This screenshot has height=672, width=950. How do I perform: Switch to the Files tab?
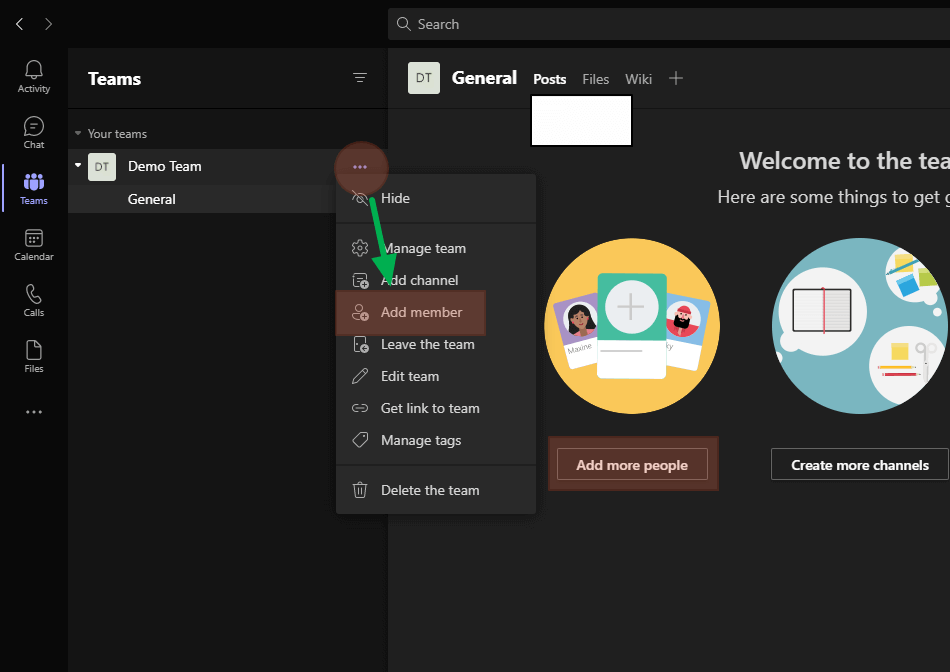596,79
